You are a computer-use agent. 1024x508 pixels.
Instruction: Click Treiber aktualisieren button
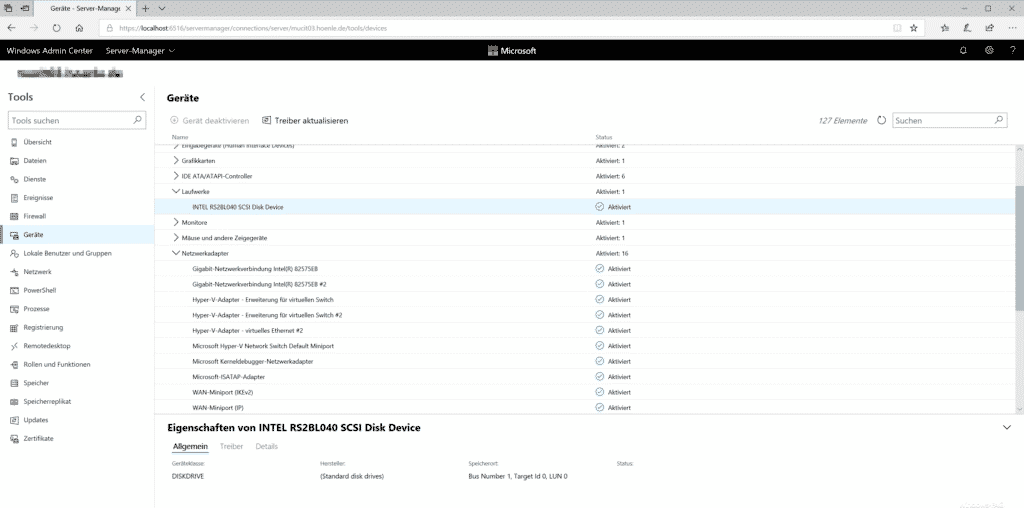(305, 121)
